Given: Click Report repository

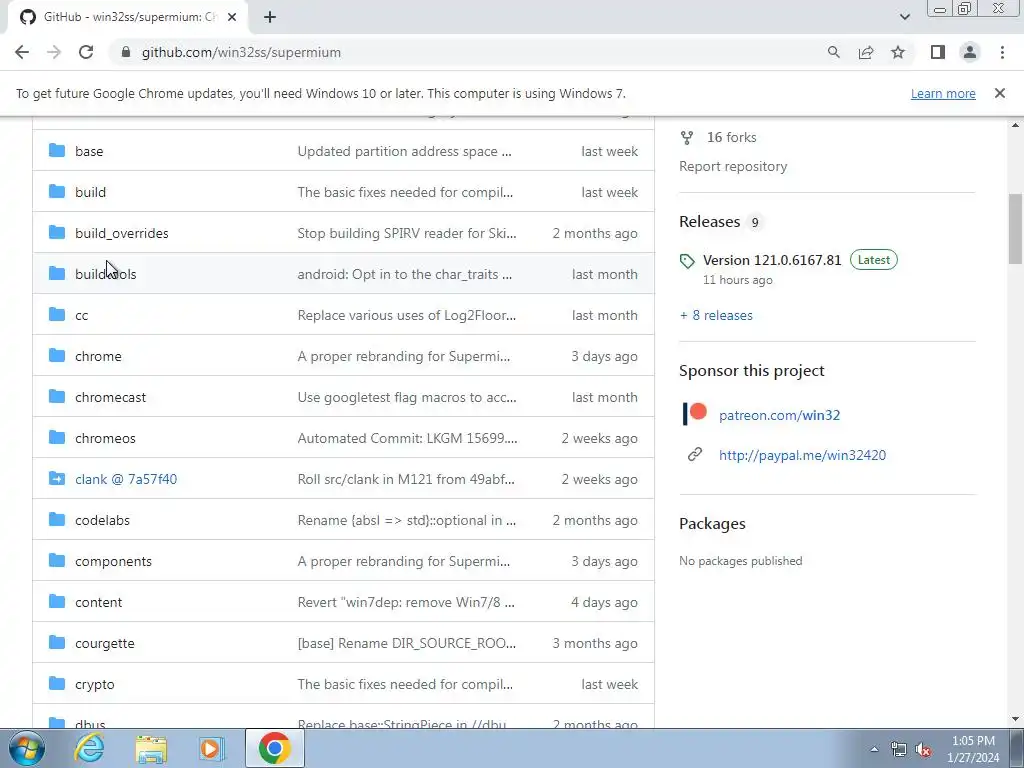Looking at the screenshot, I should pos(733,167).
